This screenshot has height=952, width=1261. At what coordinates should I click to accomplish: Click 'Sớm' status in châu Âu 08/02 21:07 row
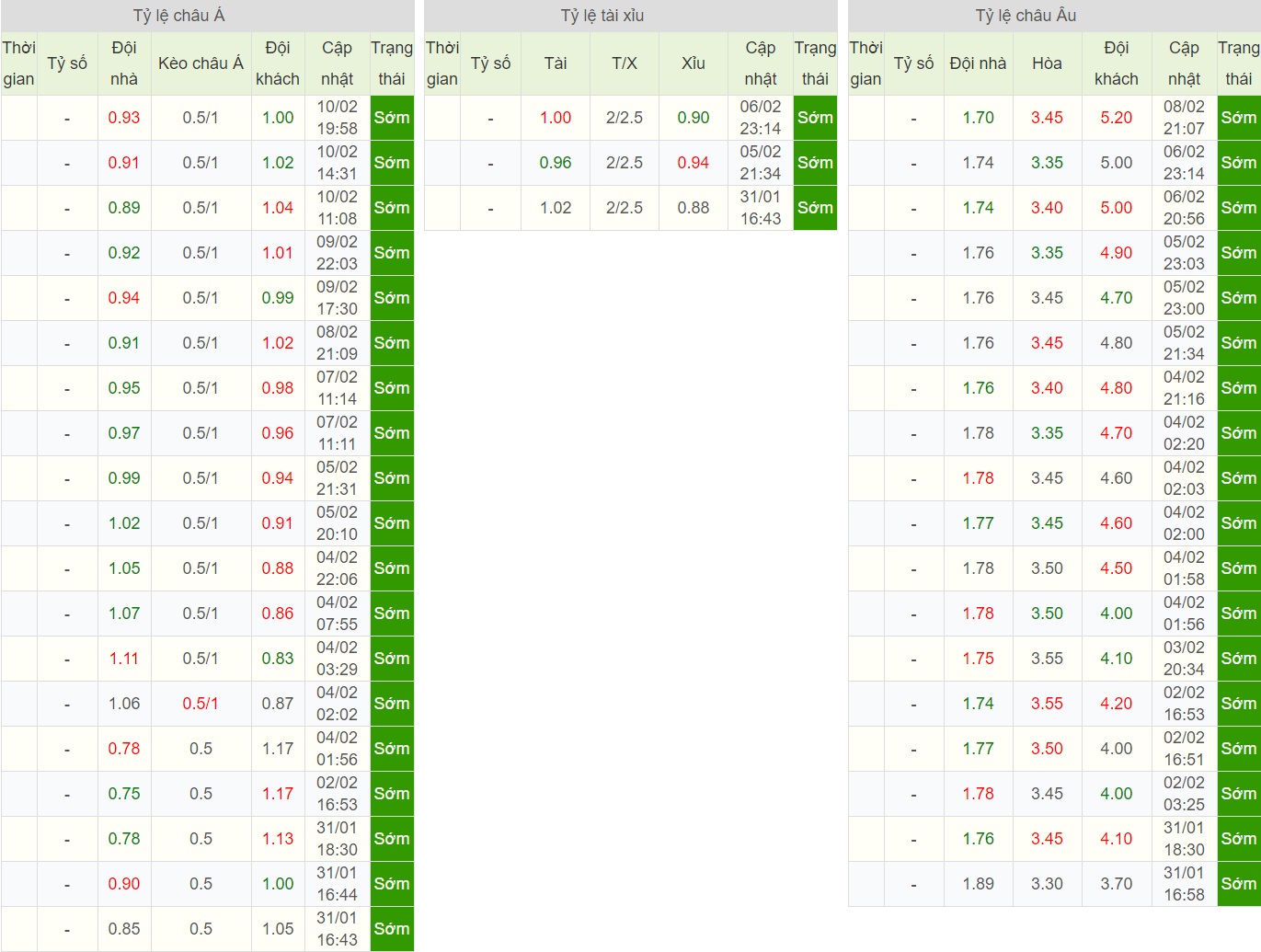[1239, 118]
